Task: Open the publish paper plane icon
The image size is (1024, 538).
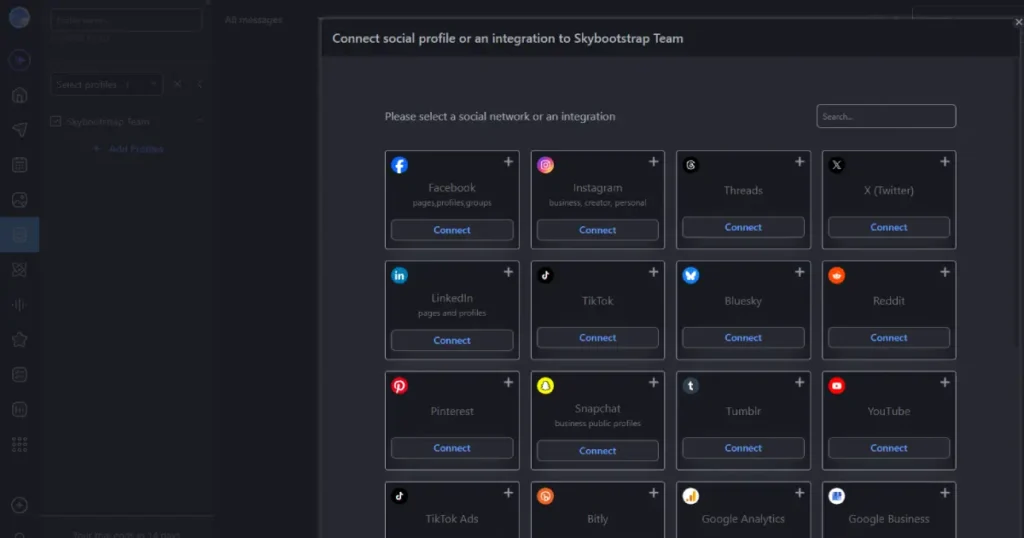Action: click(x=20, y=130)
